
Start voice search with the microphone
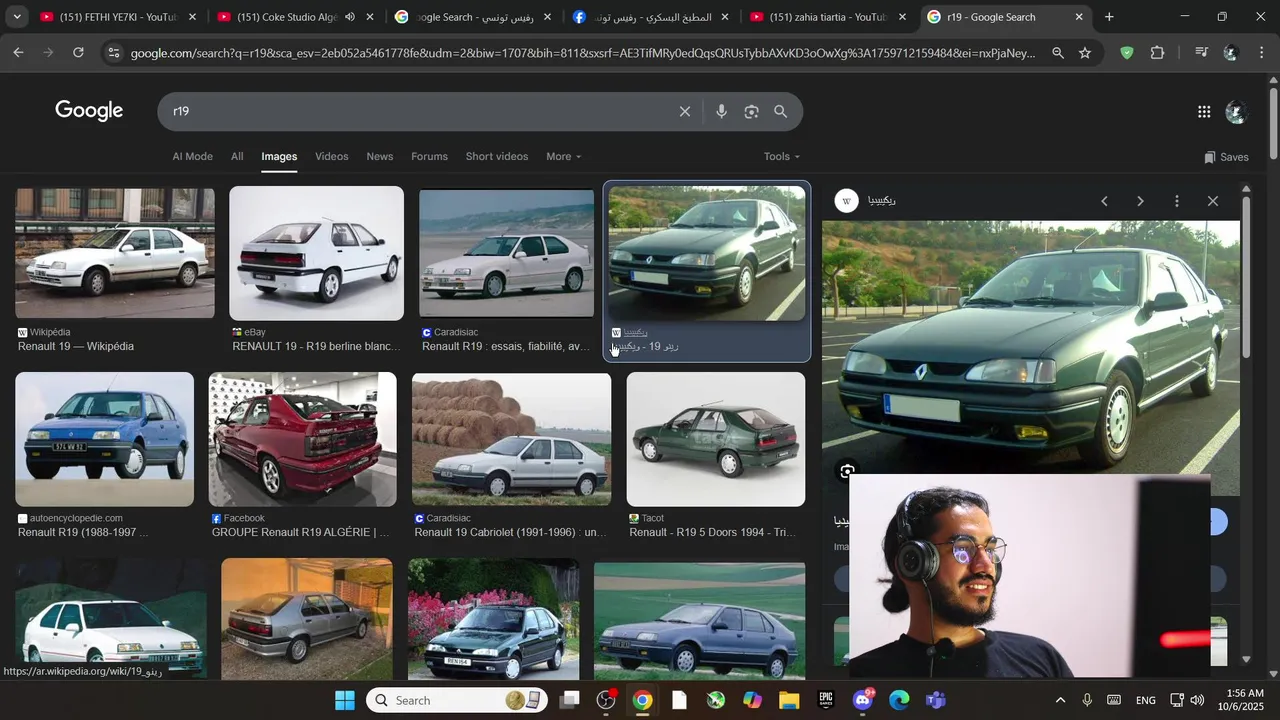click(x=721, y=112)
